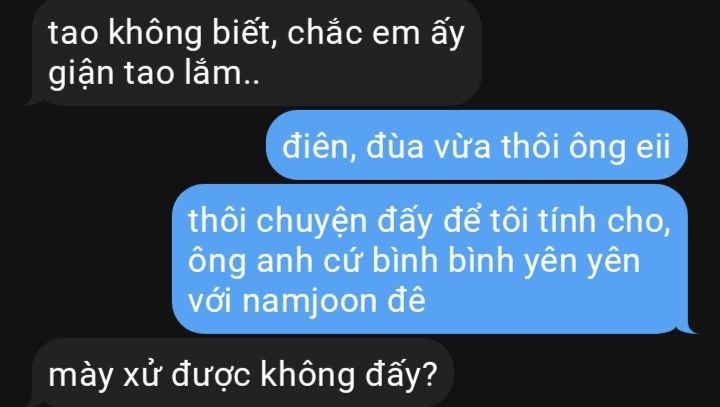Click the word "cho," in the large blue bubble
Image resolution: width=720 pixels, height=407 pixels.
point(639,222)
